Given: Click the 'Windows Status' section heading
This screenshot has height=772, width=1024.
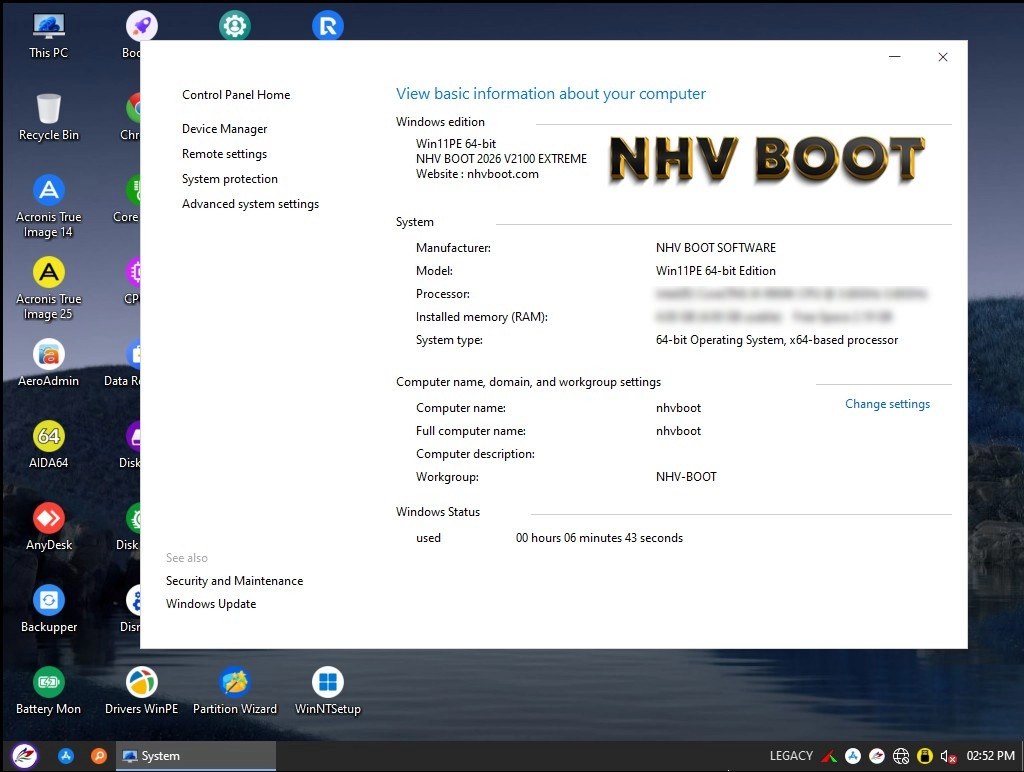Looking at the screenshot, I should [x=438, y=511].
